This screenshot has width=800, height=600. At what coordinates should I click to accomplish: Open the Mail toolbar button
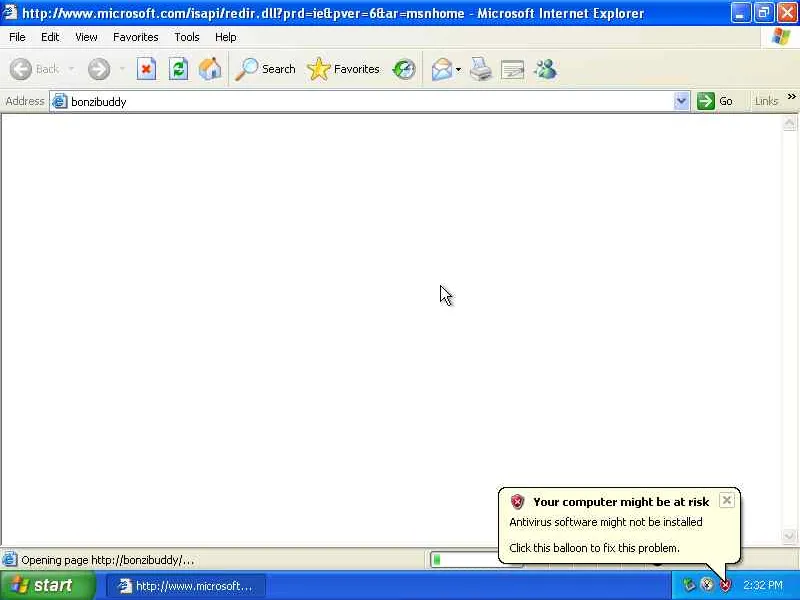point(442,69)
